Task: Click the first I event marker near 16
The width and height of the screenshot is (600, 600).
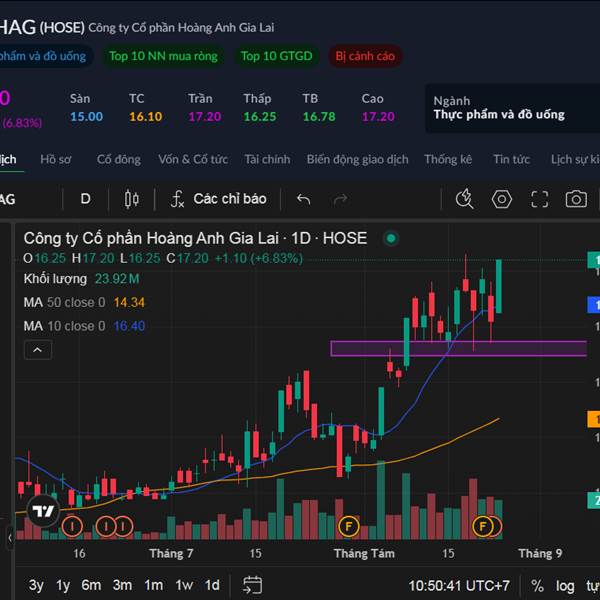Action: click(x=72, y=527)
